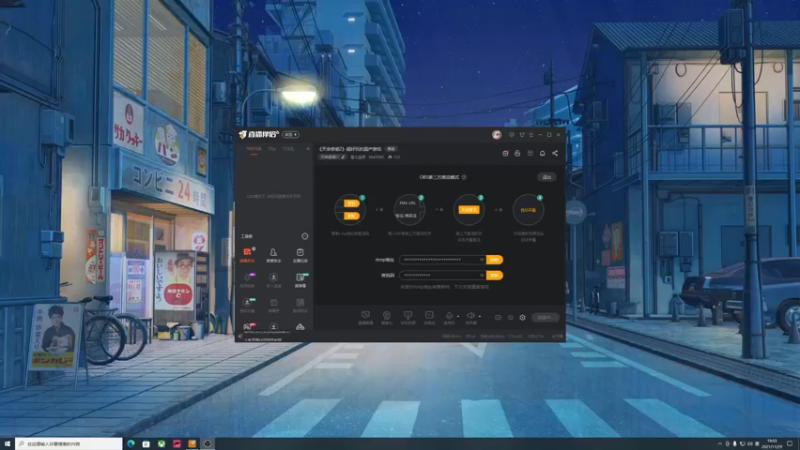Image resolution: width=800 pixels, height=450 pixels.
Task: Click the exit pill button in the OBS panel
Action: pyautogui.click(x=547, y=177)
